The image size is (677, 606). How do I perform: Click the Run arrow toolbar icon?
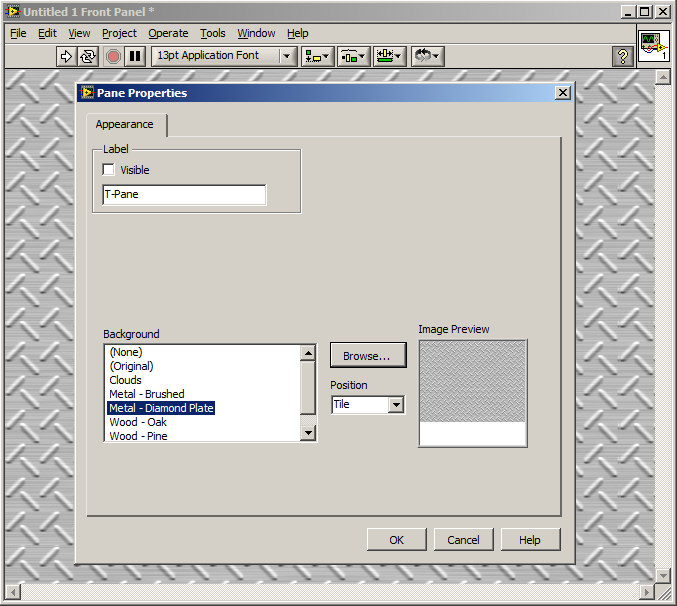(x=66, y=57)
